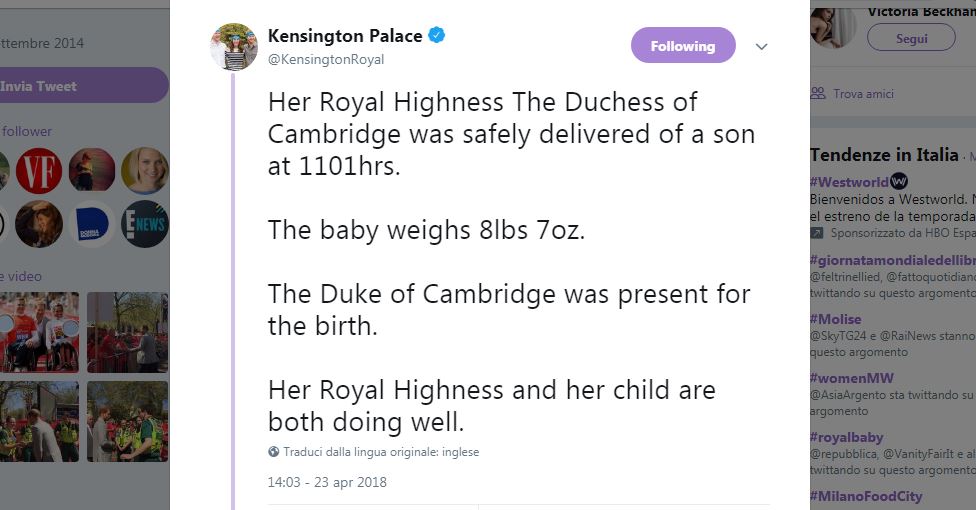This screenshot has width=976, height=510.
Task: Expand the tweet options chevron
Action: 761,47
